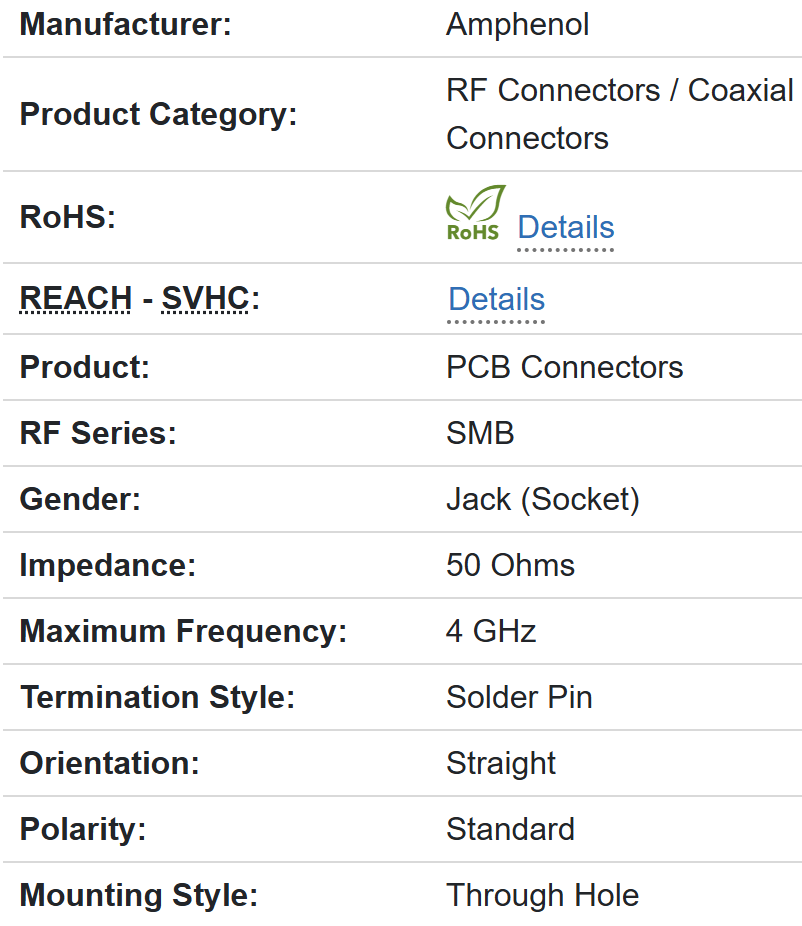Select the RF Connectors / Coaxial Connectors value

tap(619, 114)
